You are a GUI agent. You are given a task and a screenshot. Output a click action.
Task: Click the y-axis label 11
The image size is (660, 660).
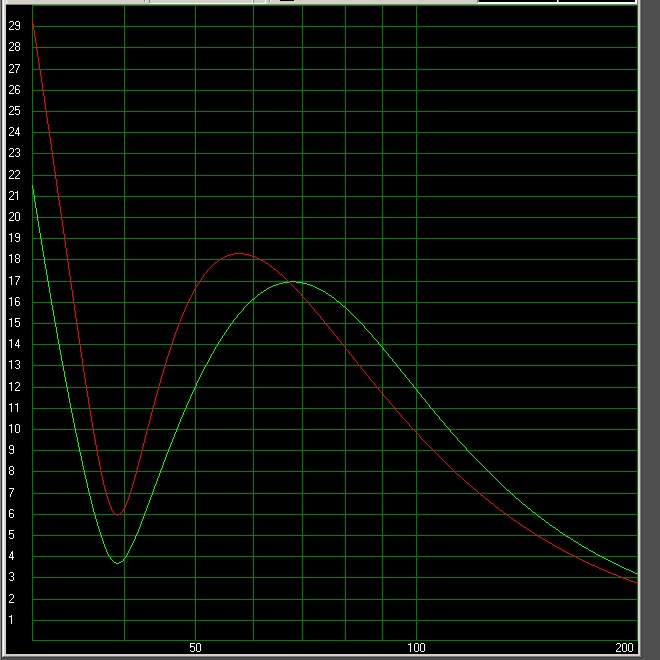[14, 408]
